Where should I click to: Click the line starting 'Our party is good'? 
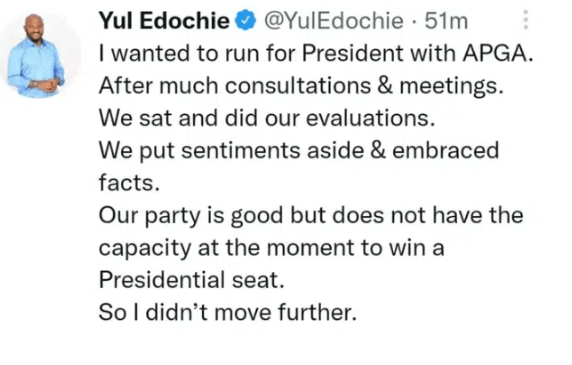tap(311, 216)
